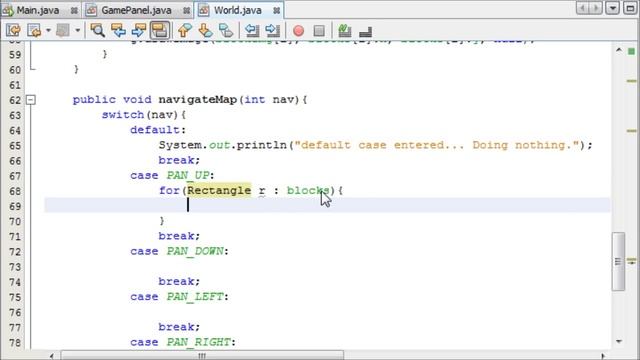
Task: Click vertical scrollbar up arrow
Action: pos(619,50)
